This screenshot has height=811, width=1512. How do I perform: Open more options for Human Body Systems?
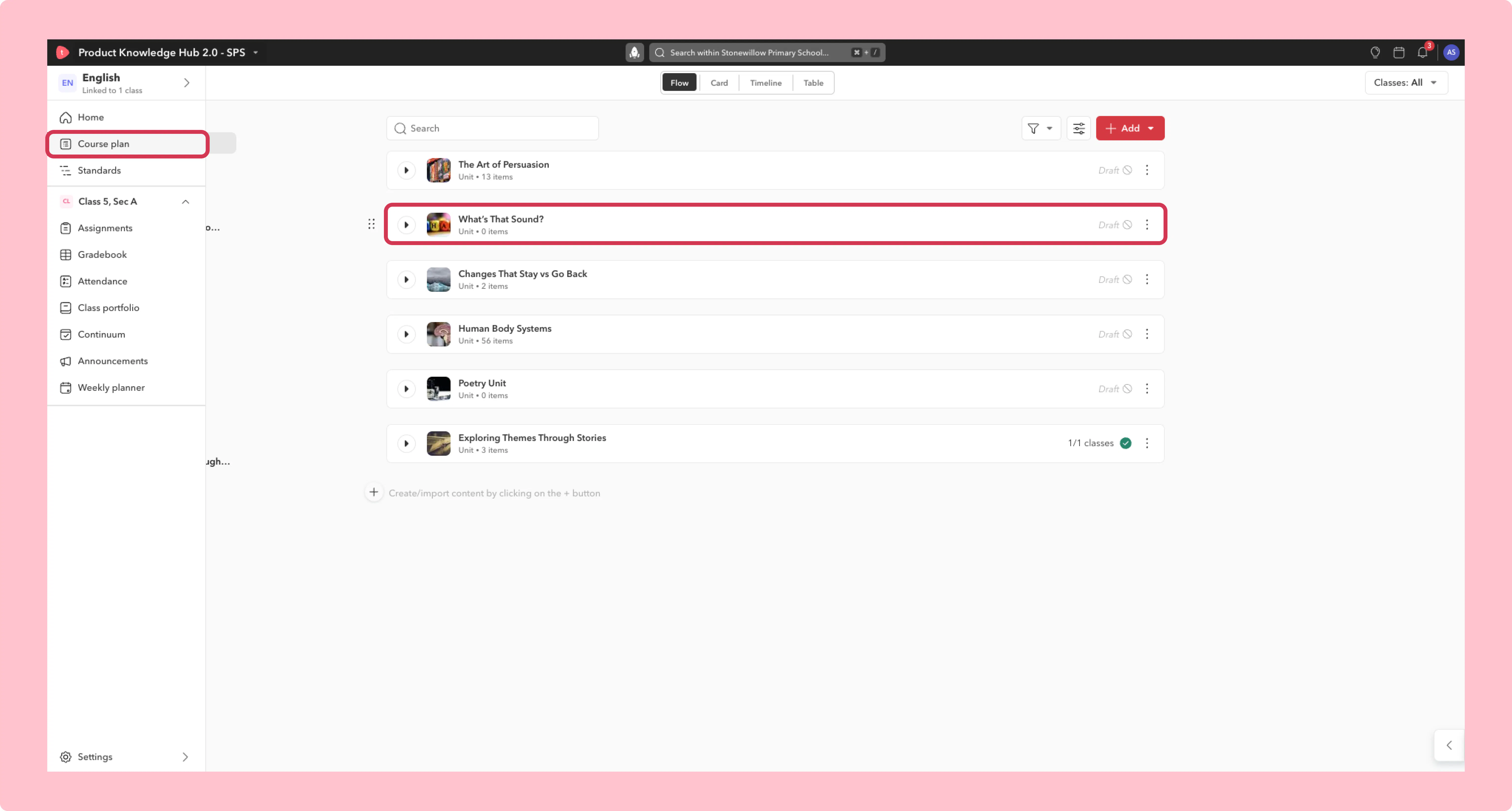[1147, 334]
